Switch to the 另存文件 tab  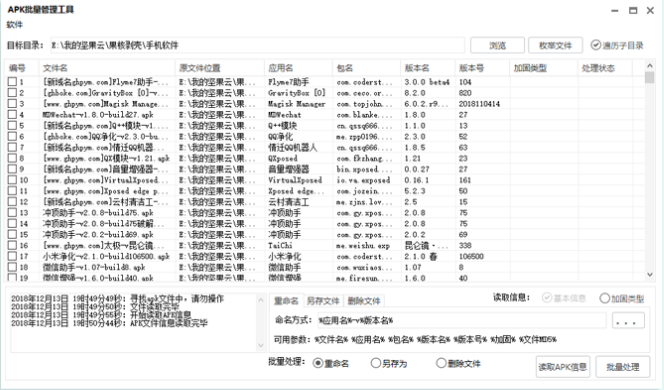pyautogui.click(x=323, y=301)
